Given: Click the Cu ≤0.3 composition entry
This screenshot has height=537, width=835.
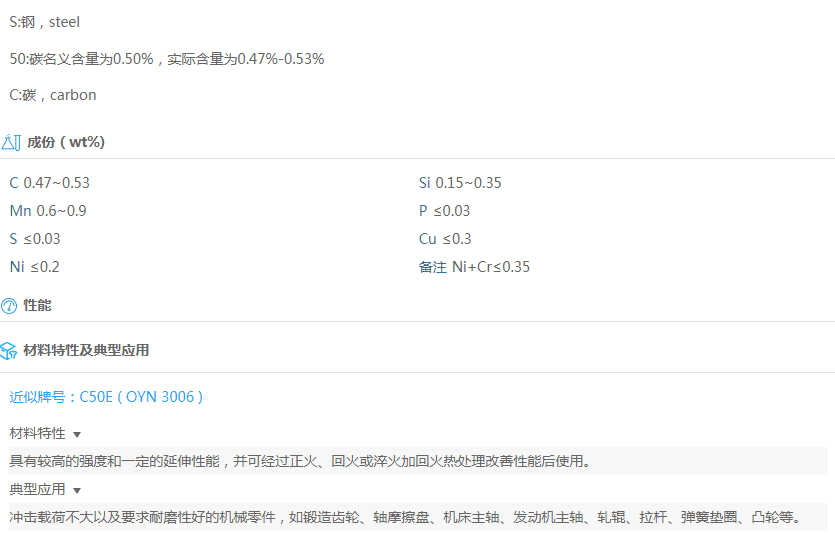Looking at the screenshot, I should 445,239.
